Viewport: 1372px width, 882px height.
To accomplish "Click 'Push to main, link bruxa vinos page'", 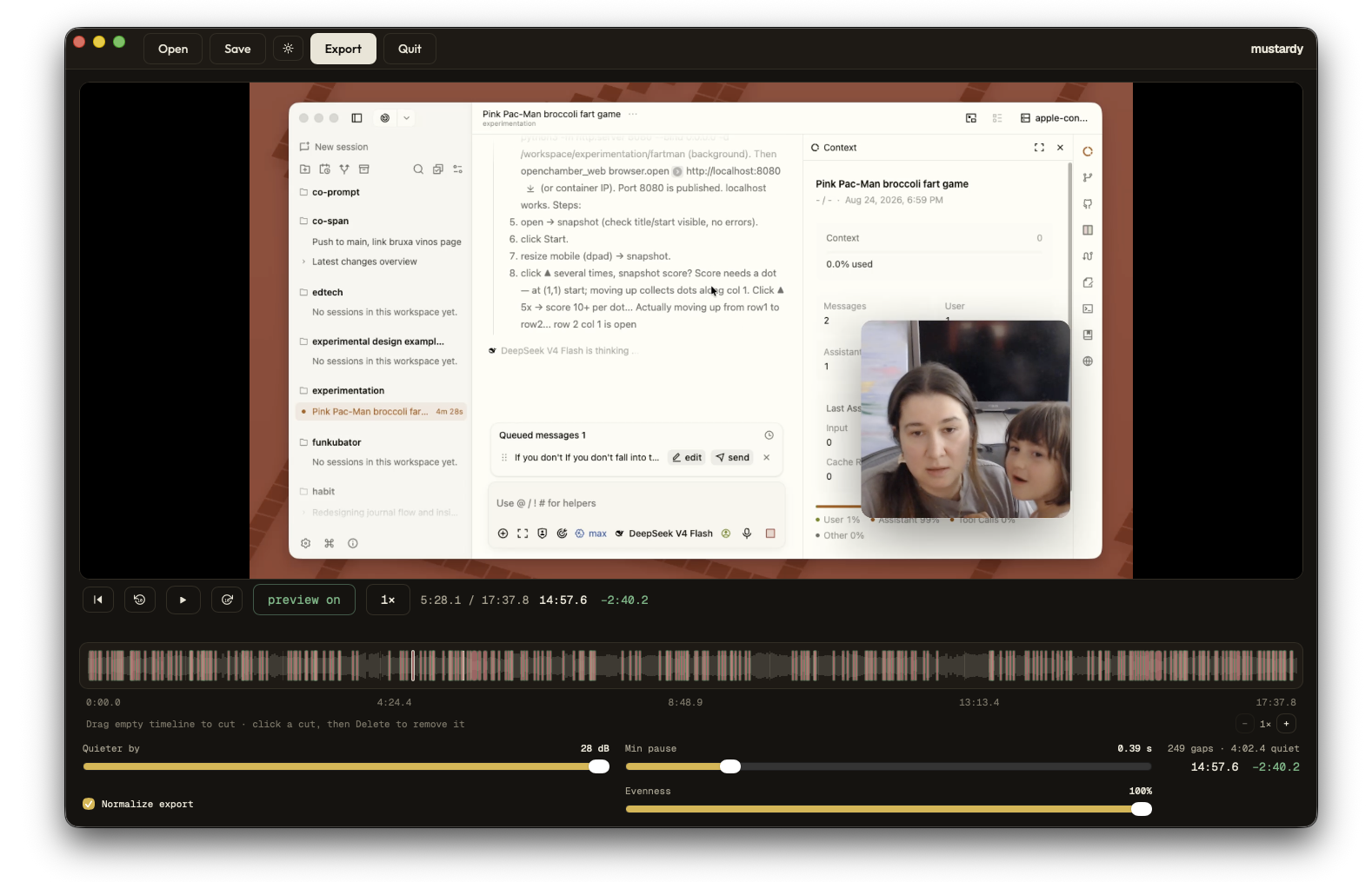I will (x=387, y=242).
